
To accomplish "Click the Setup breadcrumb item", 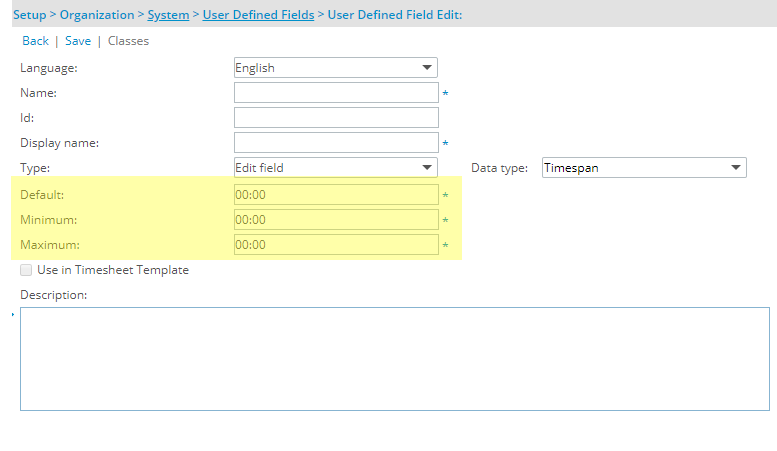I will (30, 15).
